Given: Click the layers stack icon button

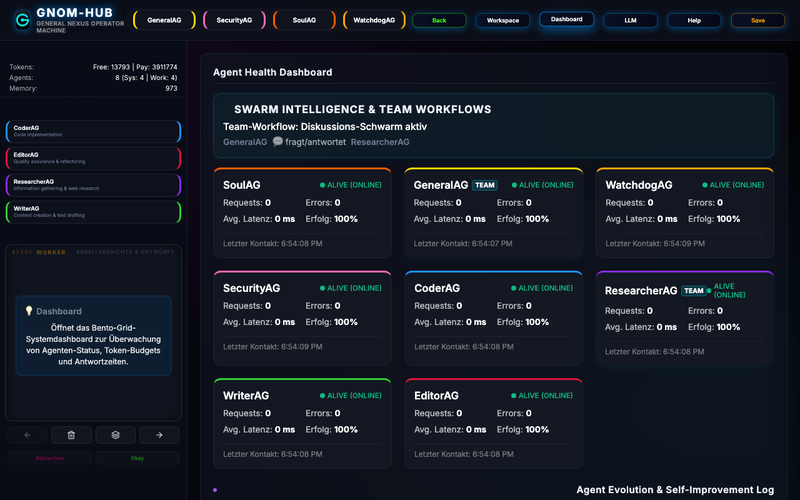Looking at the screenshot, I should (115, 435).
